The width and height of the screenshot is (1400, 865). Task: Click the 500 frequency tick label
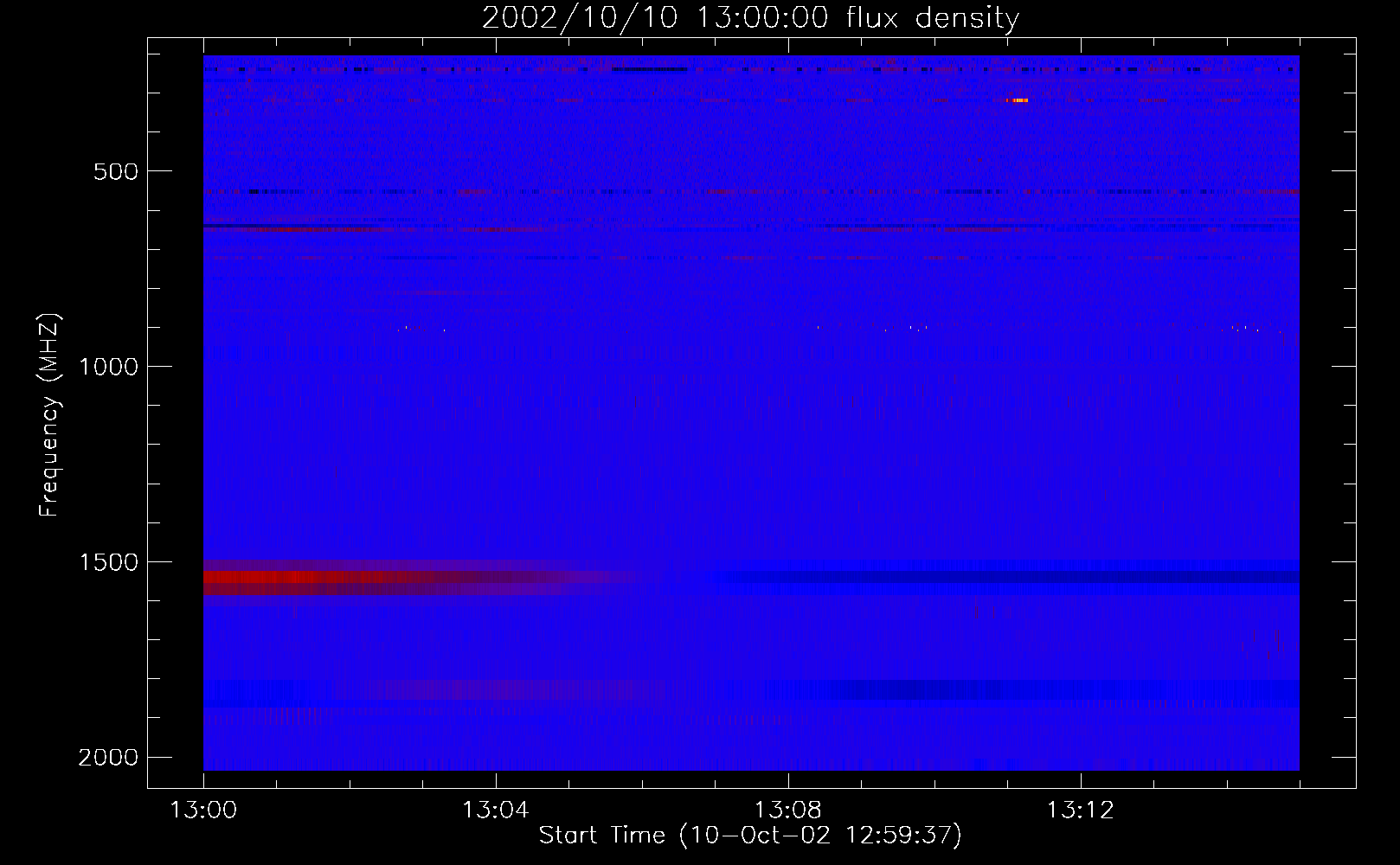pyautogui.click(x=116, y=171)
